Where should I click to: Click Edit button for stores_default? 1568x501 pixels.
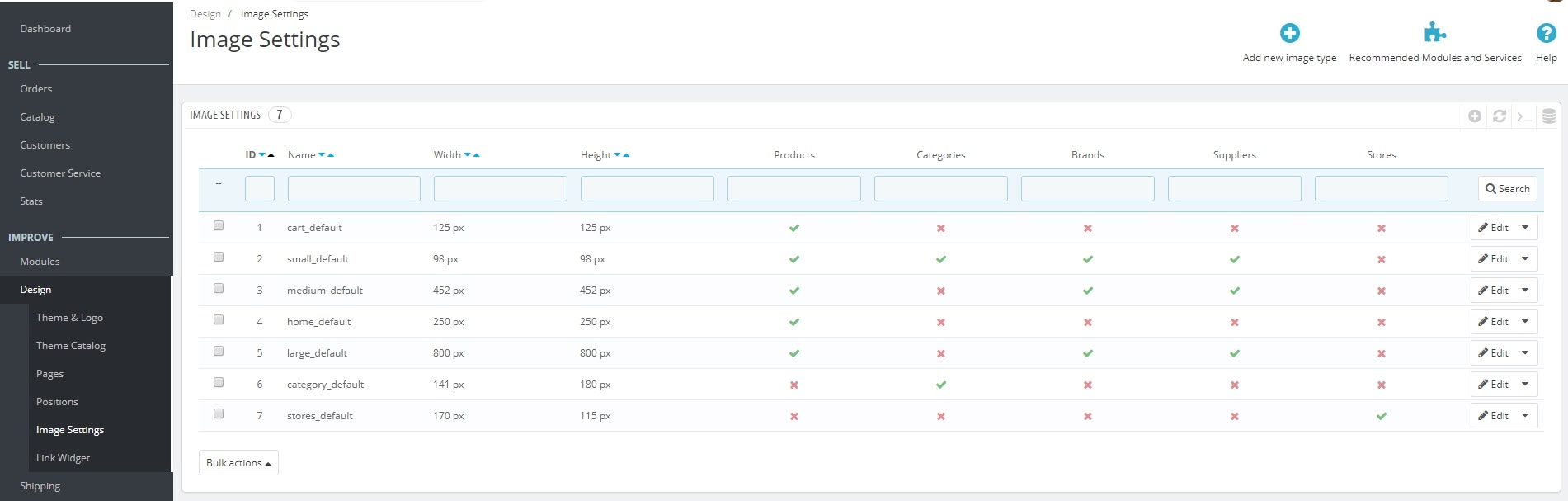pos(1493,416)
